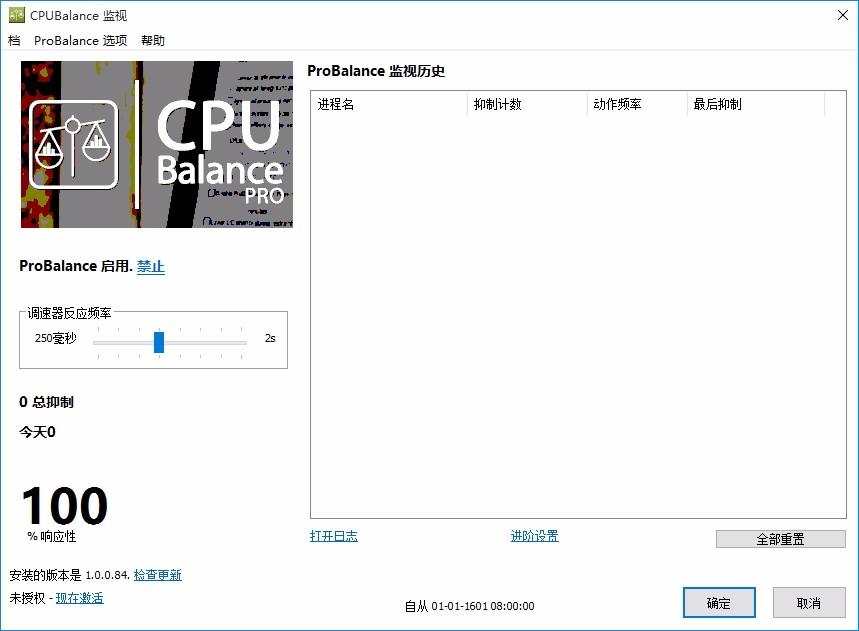Click the 250毫秒 slider minimum label
The image size is (859, 631).
click(55, 338)
